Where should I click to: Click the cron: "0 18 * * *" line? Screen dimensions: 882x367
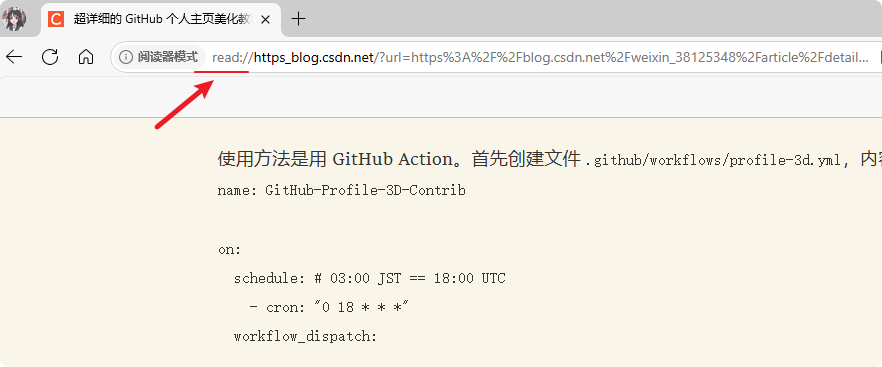[x=328, y=308]
